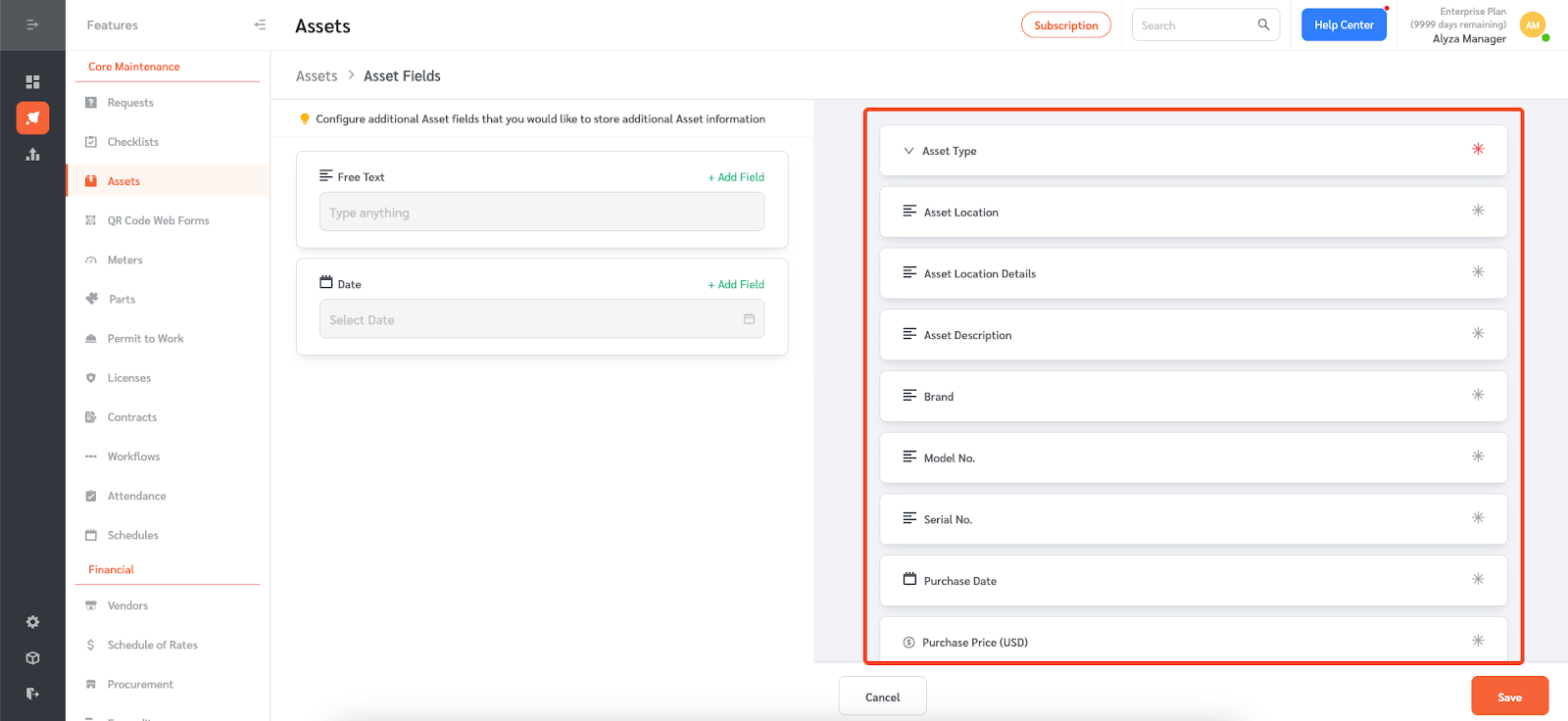Toggle required asterisk for Asset Type
The width and height of the screenshot is (1568, 721).
click(x=1478, y=149)
